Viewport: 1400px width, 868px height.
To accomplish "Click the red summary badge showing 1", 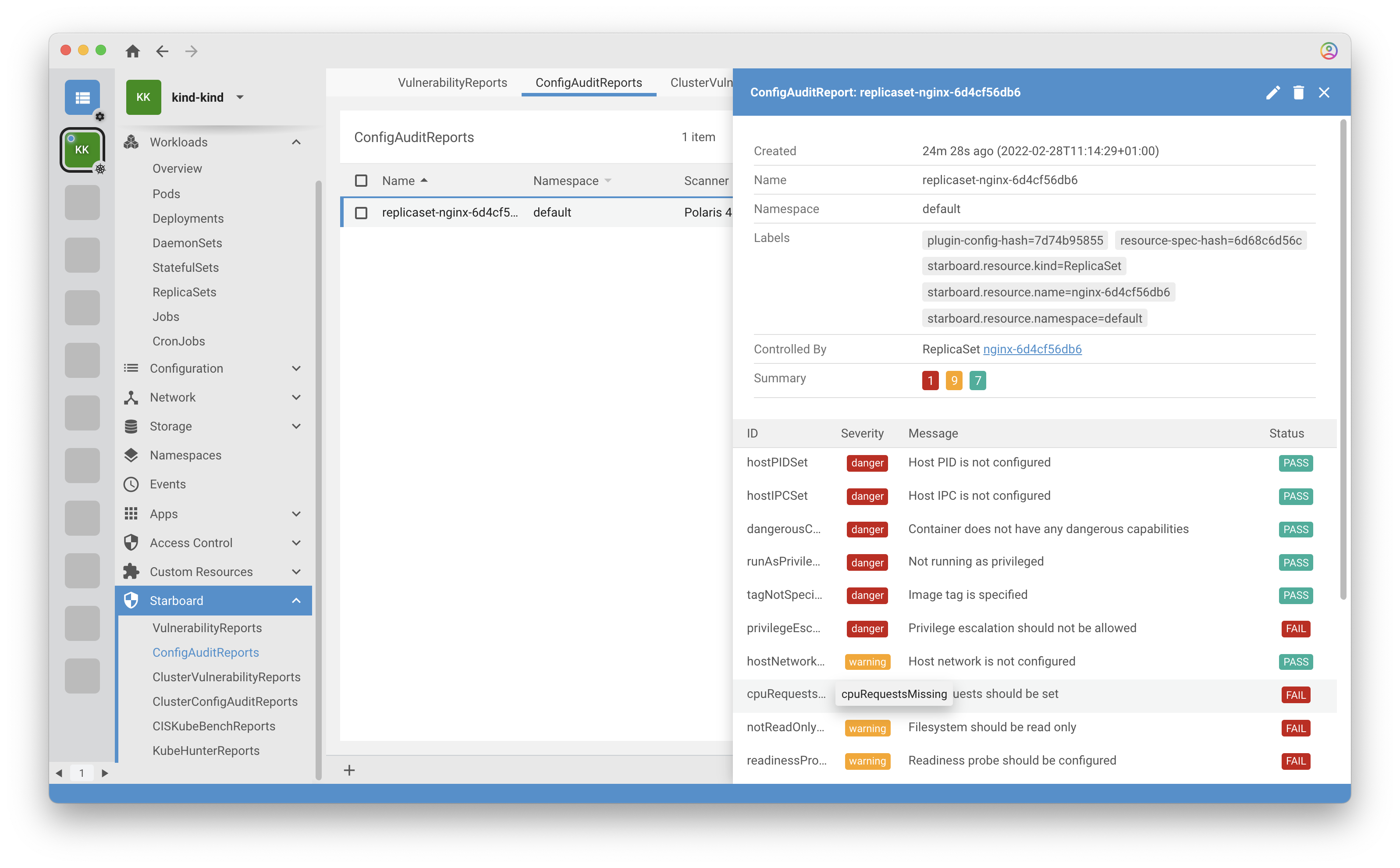I will point(930,380).
